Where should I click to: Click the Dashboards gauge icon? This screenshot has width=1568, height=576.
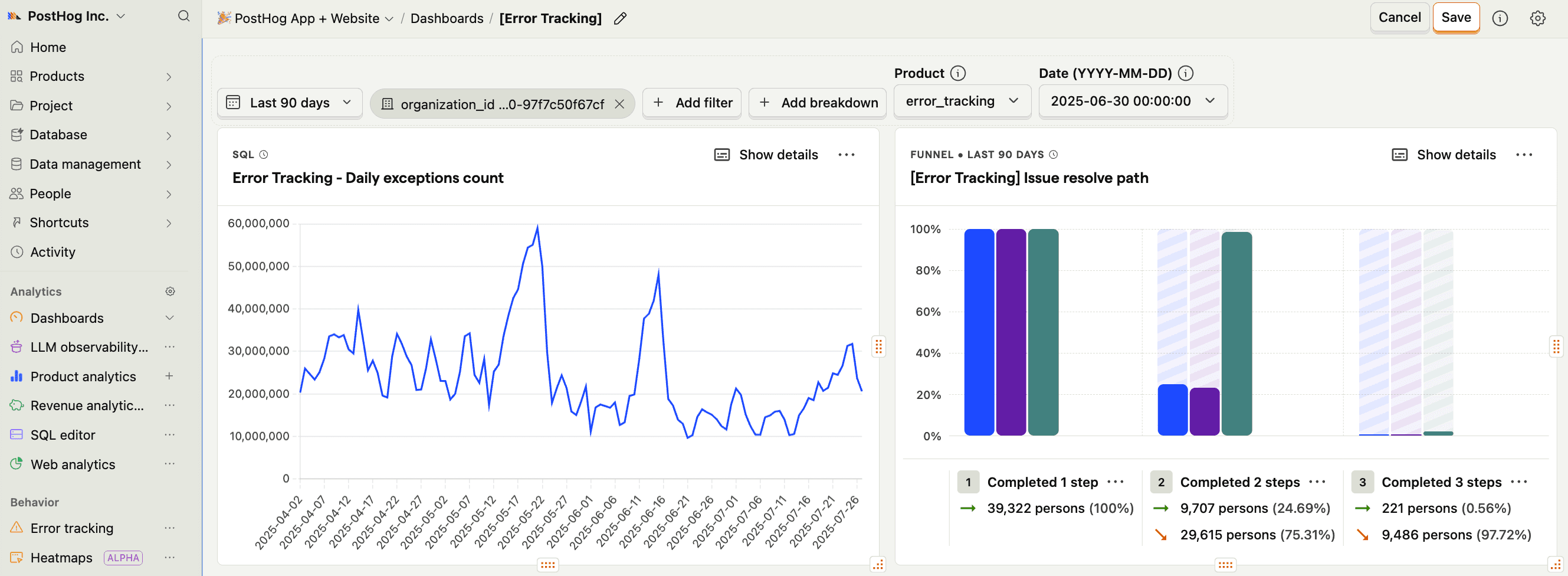coord(17,318)
